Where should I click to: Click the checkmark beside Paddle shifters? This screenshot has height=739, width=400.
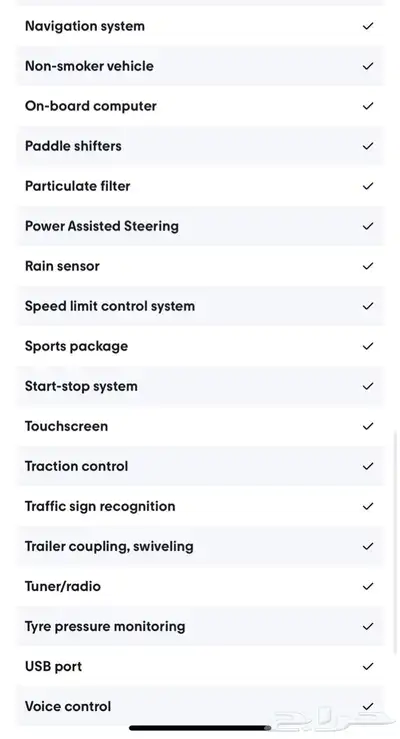click(368, 146)
